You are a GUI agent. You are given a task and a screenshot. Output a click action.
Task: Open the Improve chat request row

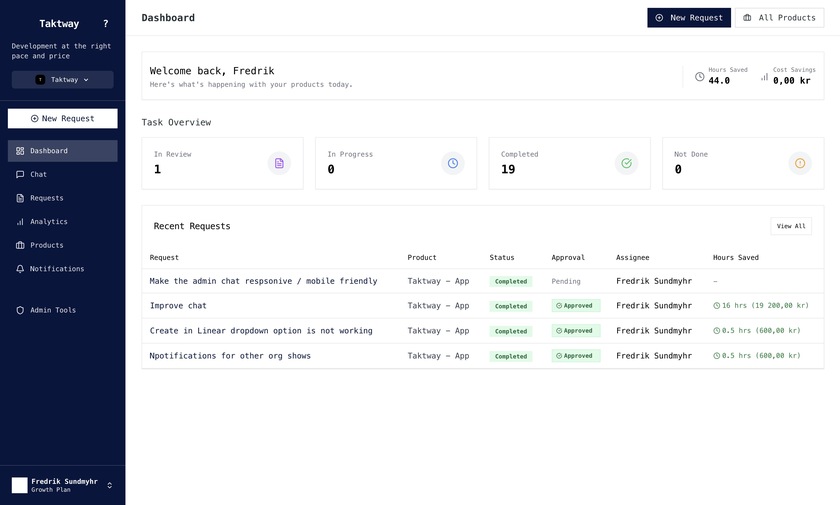point(178,306)
